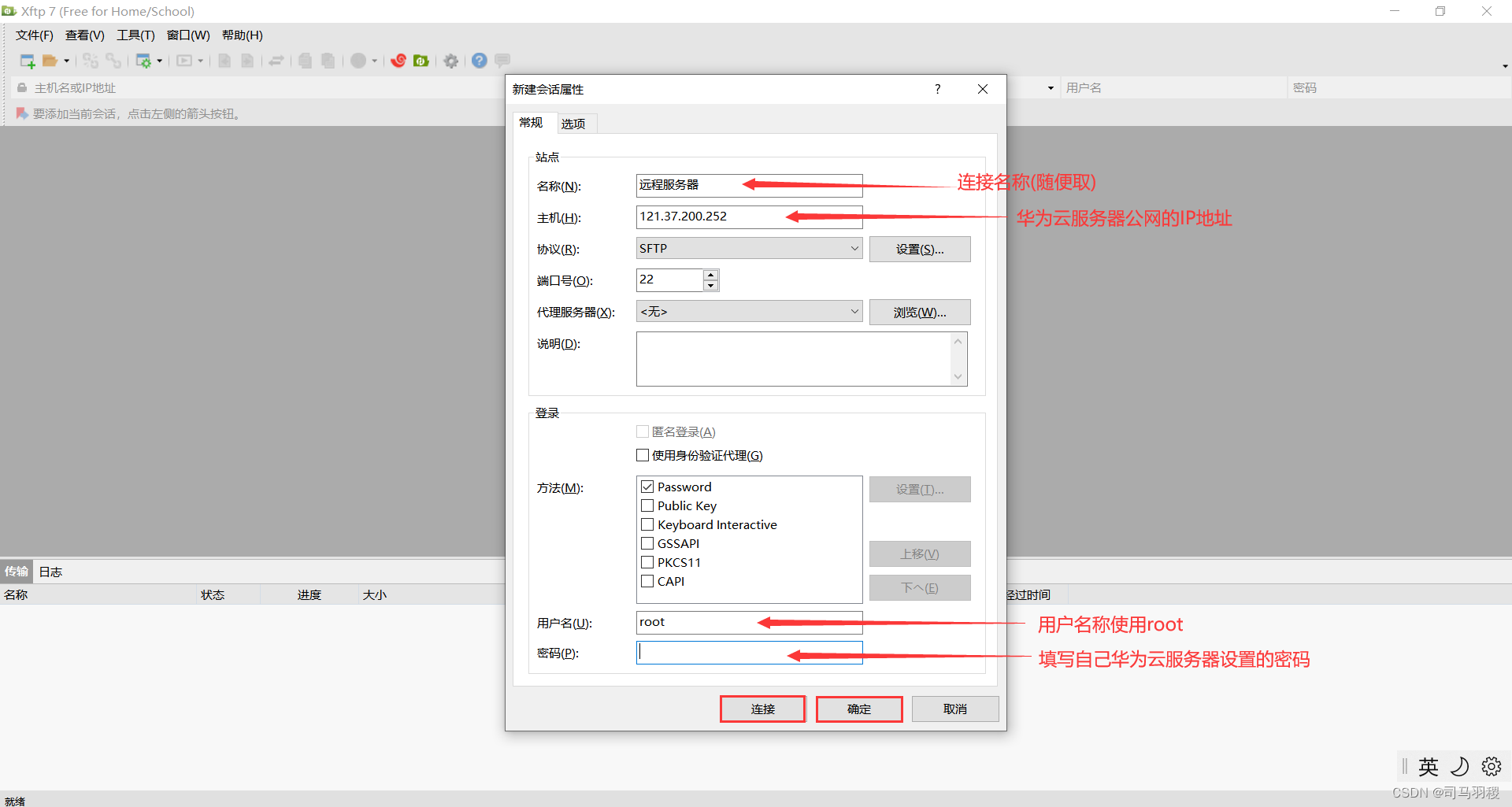Click the left-arrow page transfer icon
This screenshot has width=1512, height=807.
coord(224,61)
